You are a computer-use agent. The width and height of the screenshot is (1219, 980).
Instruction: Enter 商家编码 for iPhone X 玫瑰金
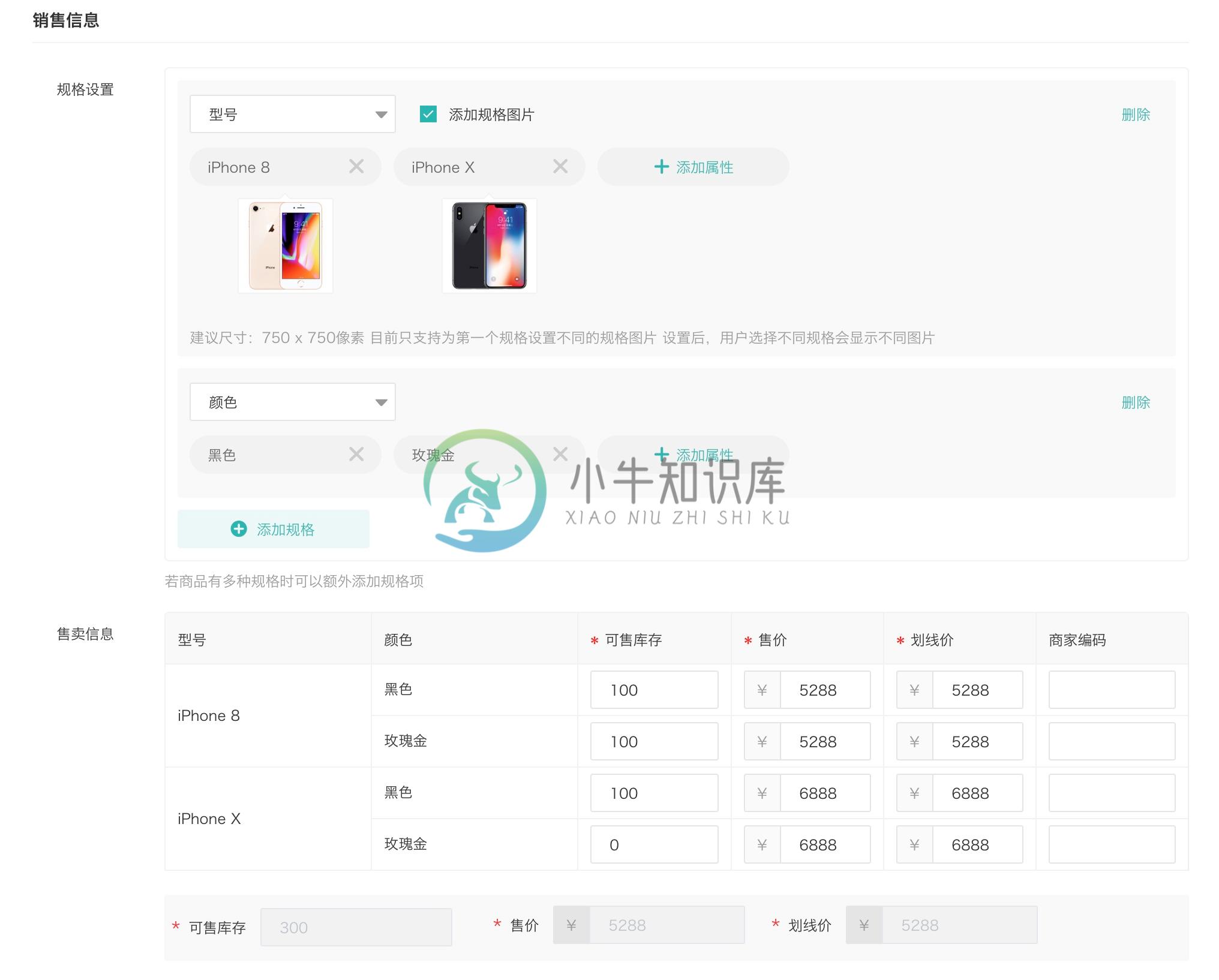(x=1112, y=844)
